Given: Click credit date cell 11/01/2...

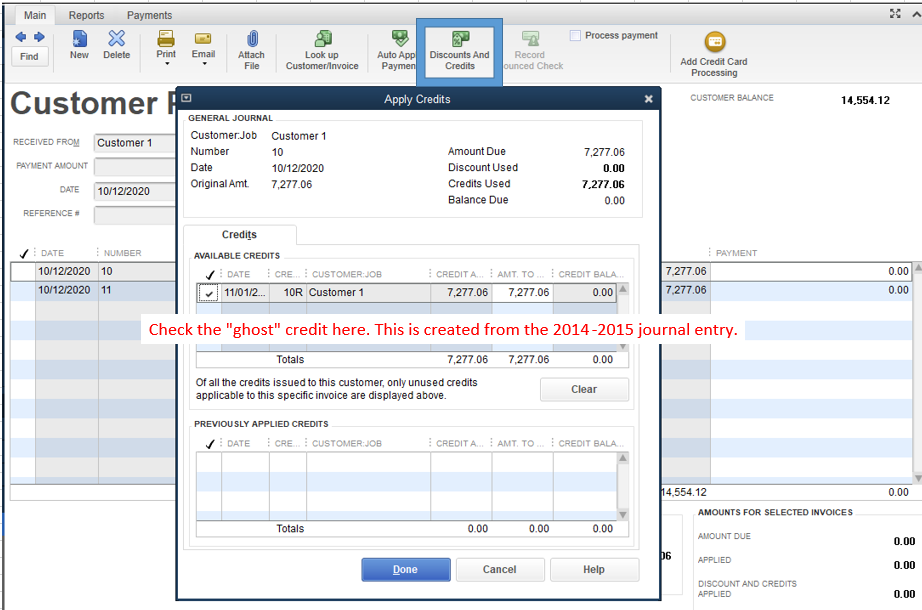Looking at the screenshot, I should tap(245, 292).
